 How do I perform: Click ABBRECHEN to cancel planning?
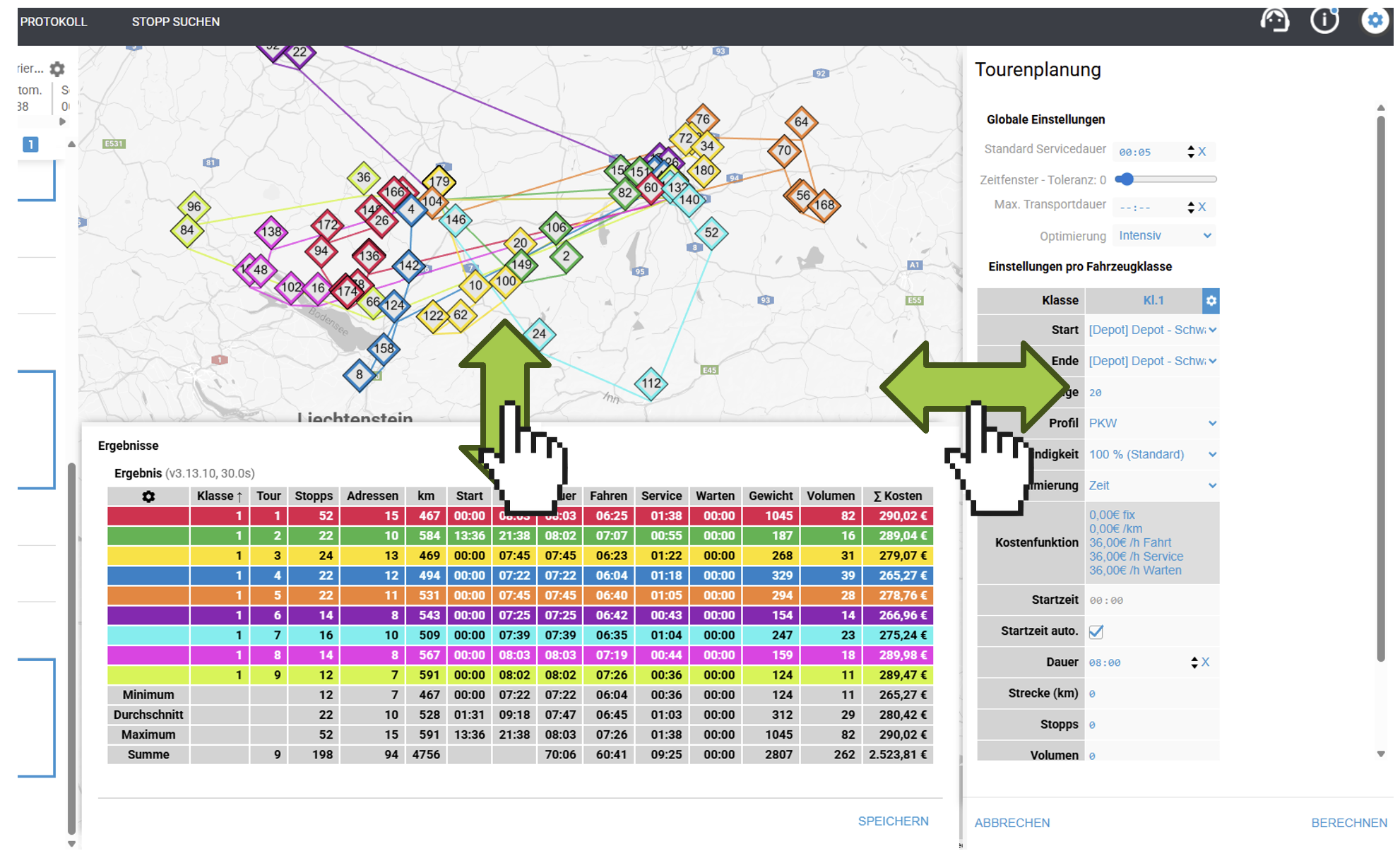[x=1012, y=823]
